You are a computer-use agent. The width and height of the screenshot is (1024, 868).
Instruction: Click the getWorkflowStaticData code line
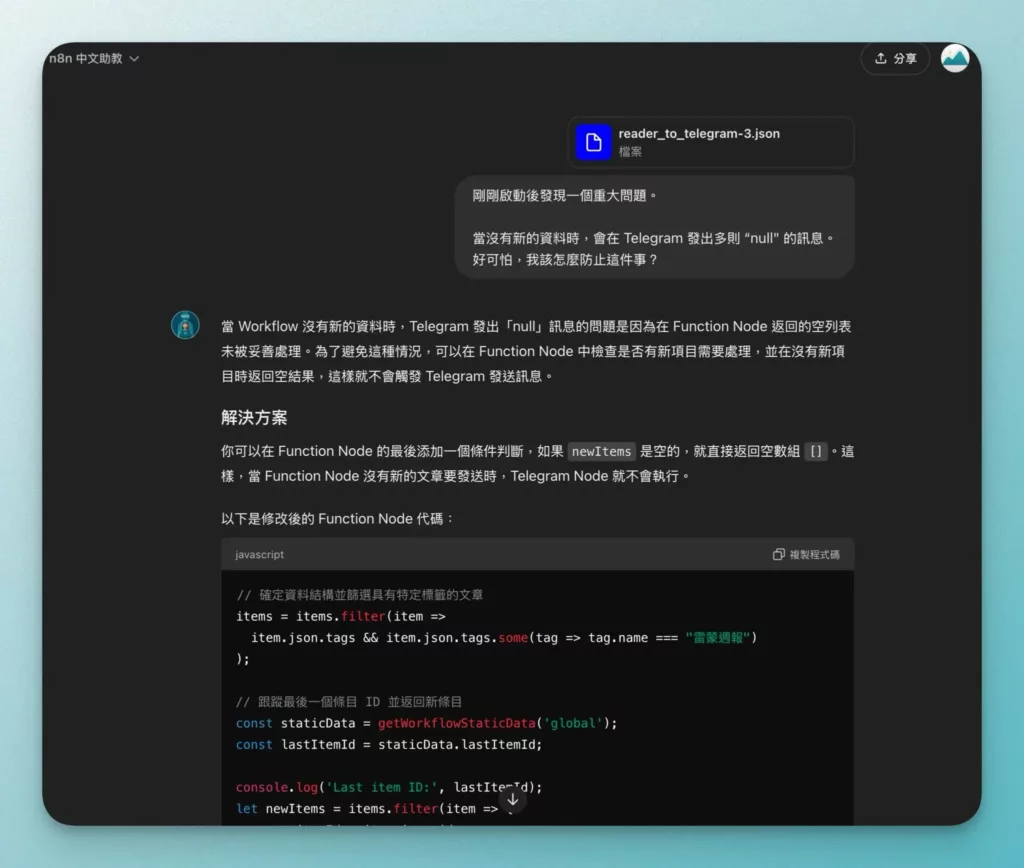click(426, 723)
